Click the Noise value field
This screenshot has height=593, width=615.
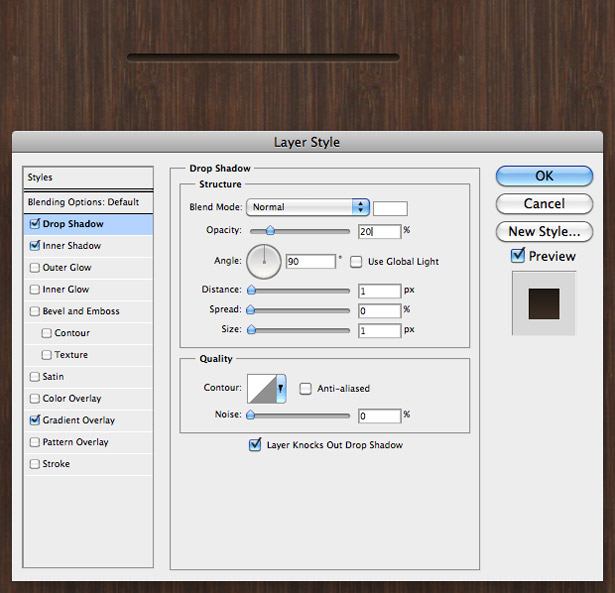380,416
